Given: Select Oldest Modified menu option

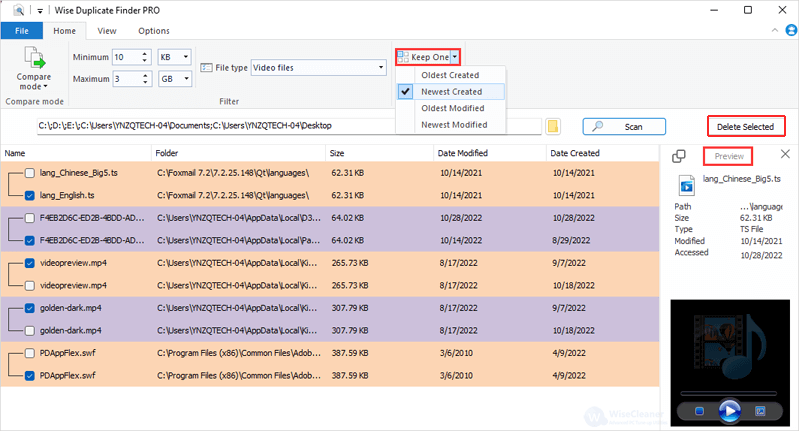Looking at the screenshot, I should click(450, 108).
